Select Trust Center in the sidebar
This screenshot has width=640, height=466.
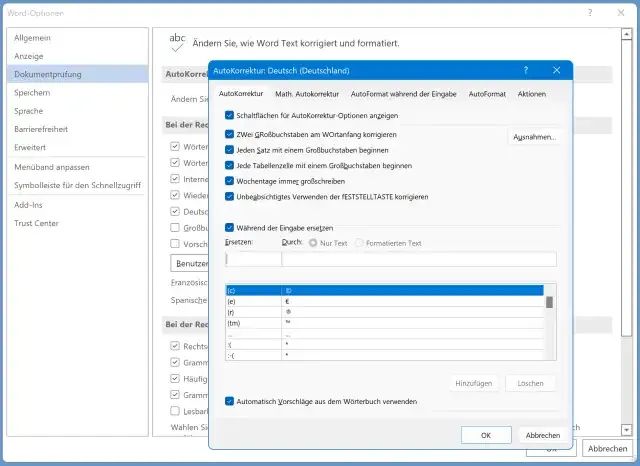(35, 223)
